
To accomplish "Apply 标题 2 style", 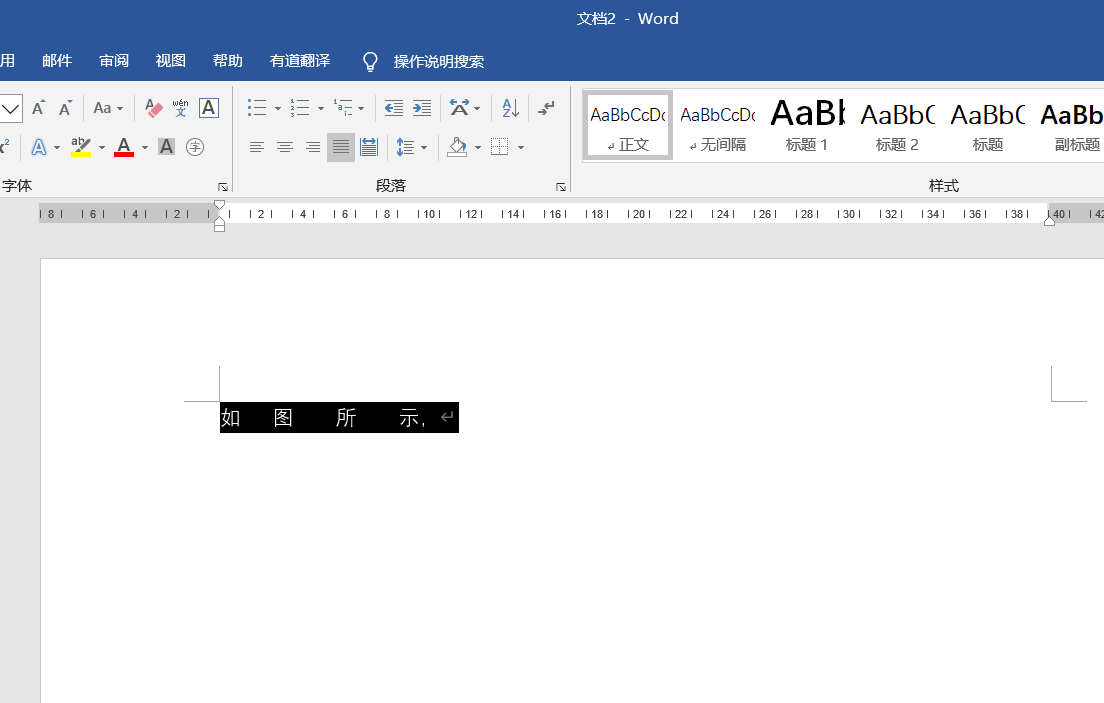I will click(897, 125).
